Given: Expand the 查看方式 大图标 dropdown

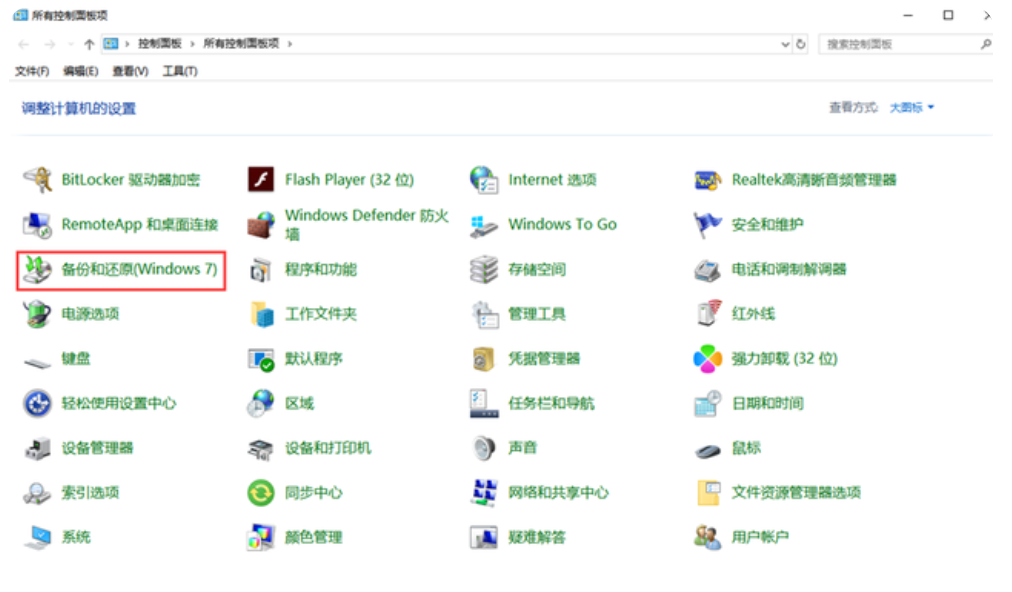Looking at the screenshot, I should click(x=912, y=108).
